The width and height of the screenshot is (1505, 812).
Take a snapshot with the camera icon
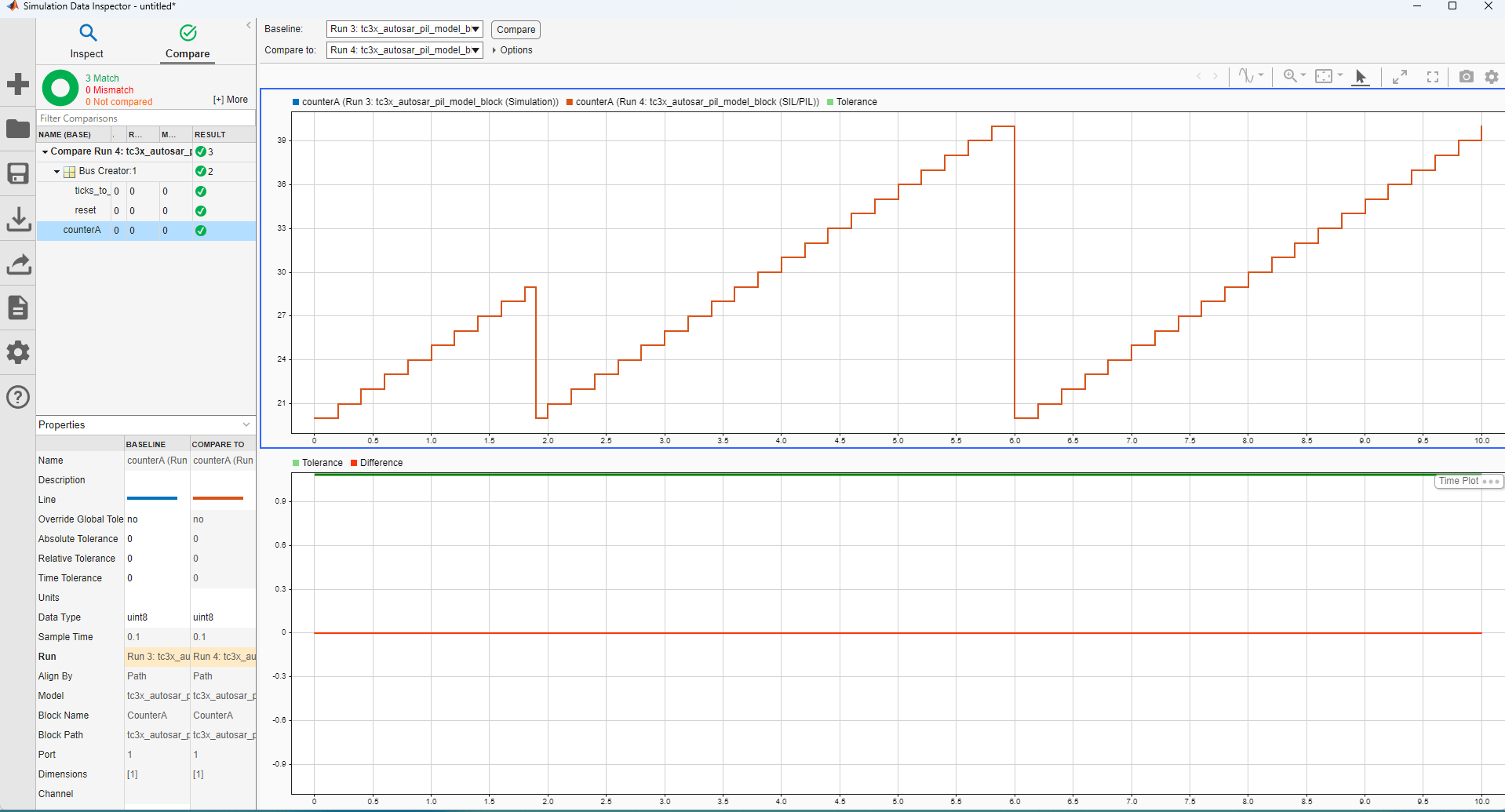[1465, 77]
